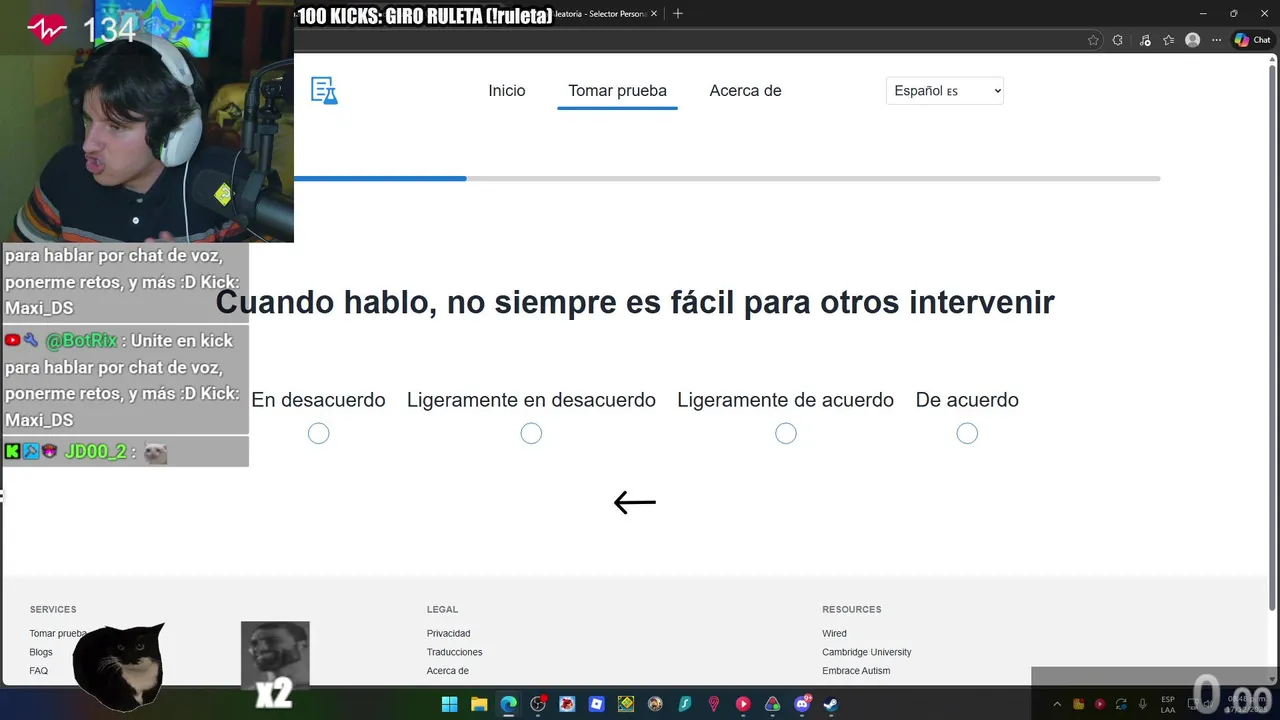Open the teal S app in taskbar
This screenshot has width=1280, height=720.
[x=684, y=704]
